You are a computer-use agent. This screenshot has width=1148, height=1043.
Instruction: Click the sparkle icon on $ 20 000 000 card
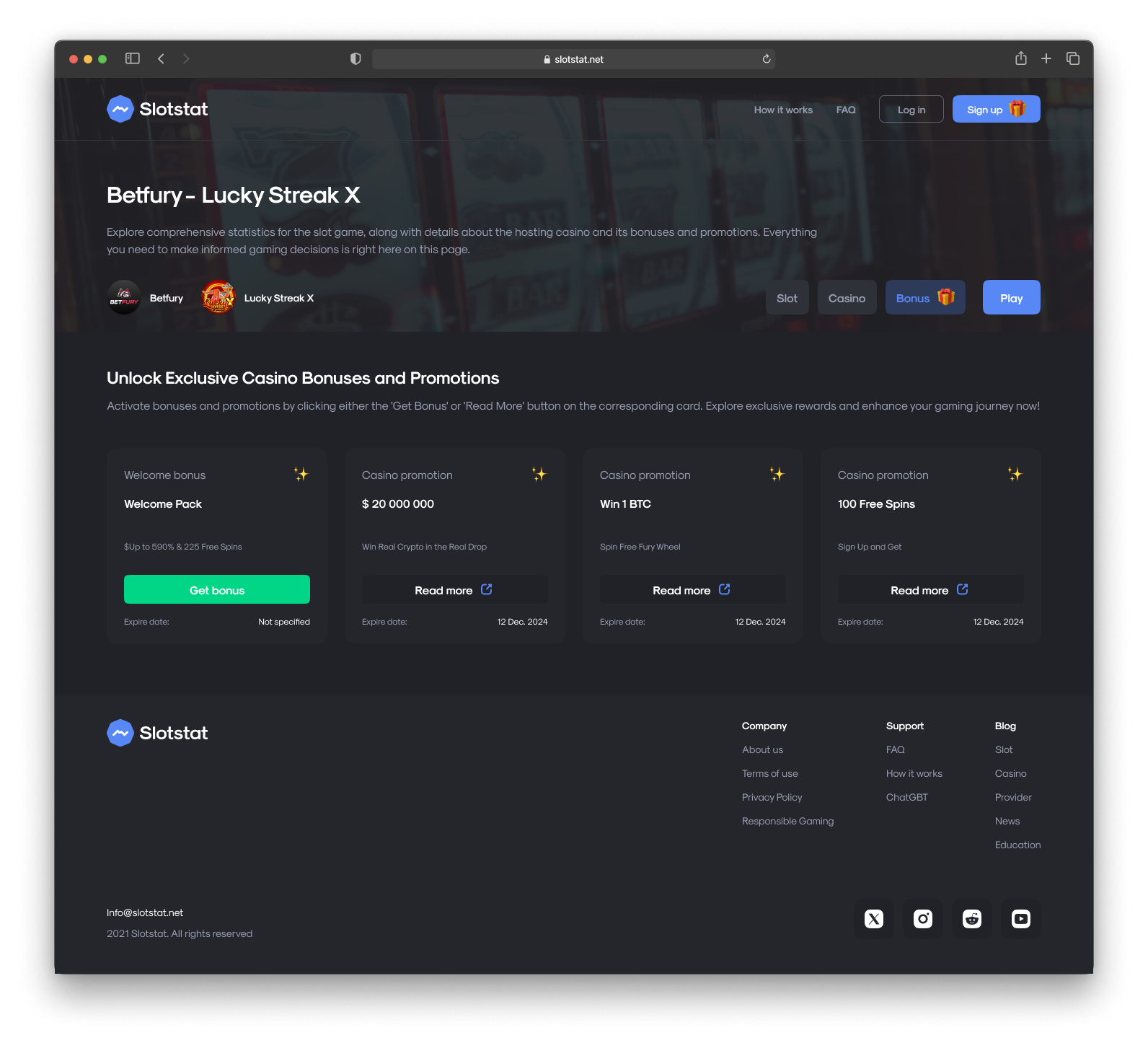pyautogui.click(x=539, y=474)
